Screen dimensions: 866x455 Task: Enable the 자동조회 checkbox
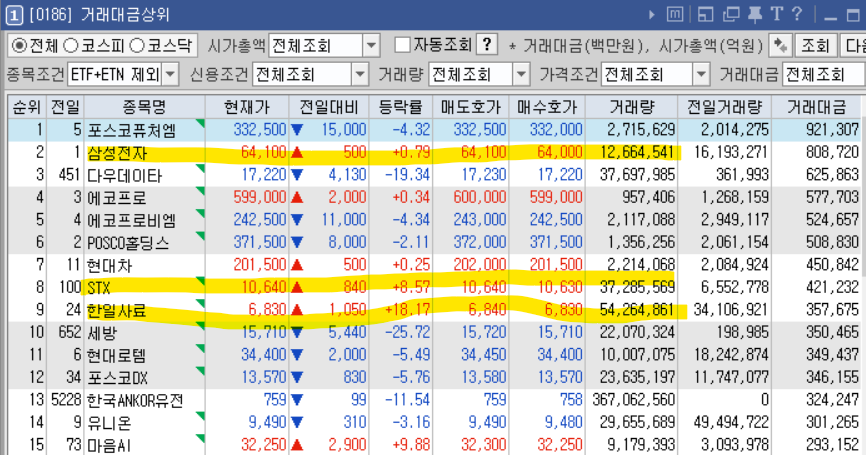[x=403, y=45]
